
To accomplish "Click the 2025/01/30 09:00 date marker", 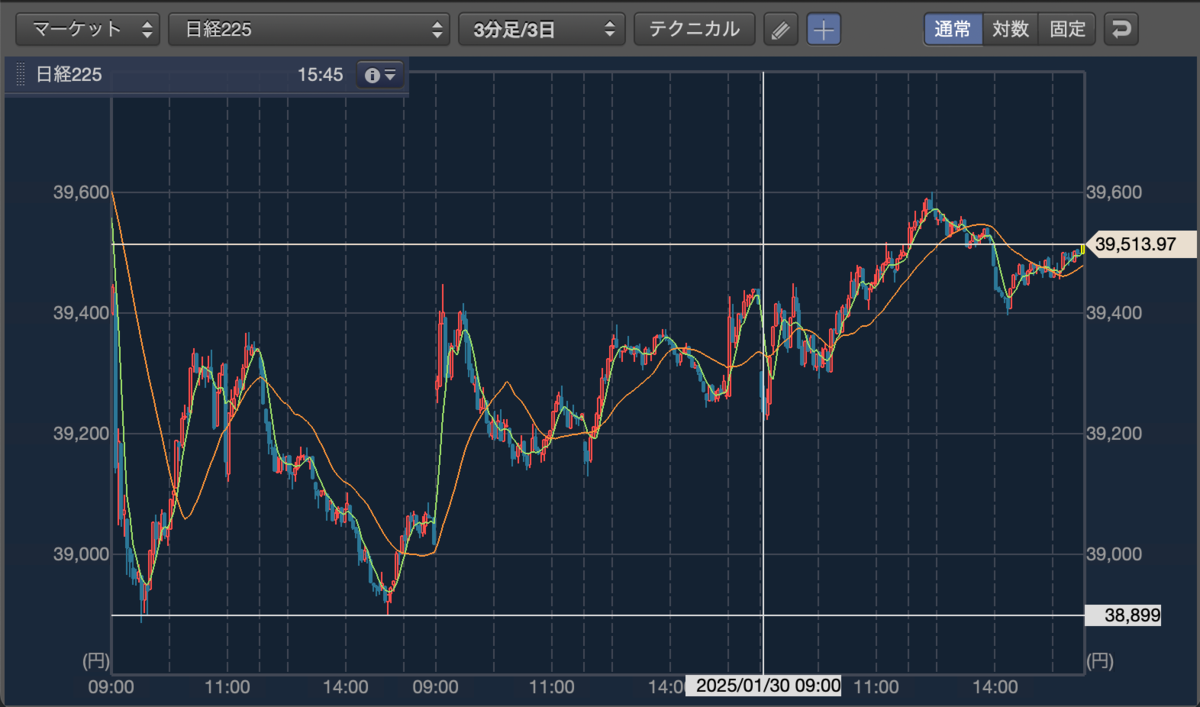I will pos(763,686).
